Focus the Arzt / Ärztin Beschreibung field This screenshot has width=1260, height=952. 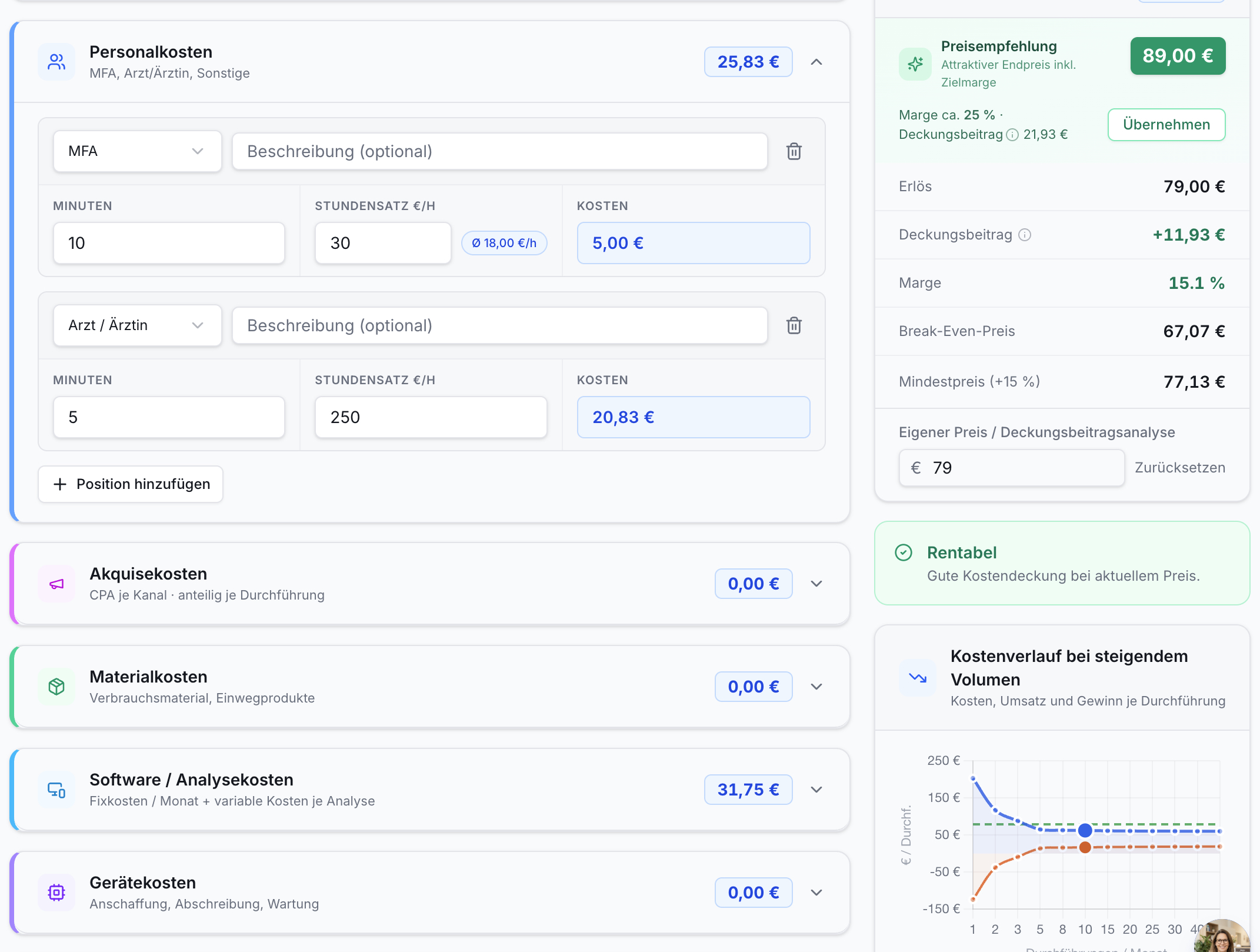pos(500,325)
